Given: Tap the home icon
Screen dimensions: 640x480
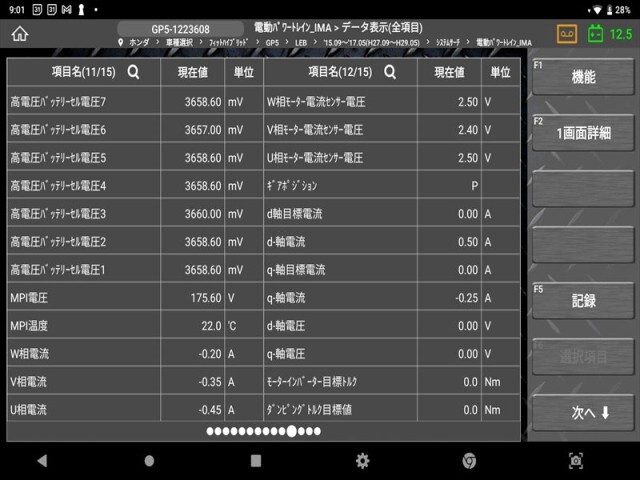Looking at the screenshot, I should [x=20, y=33].
